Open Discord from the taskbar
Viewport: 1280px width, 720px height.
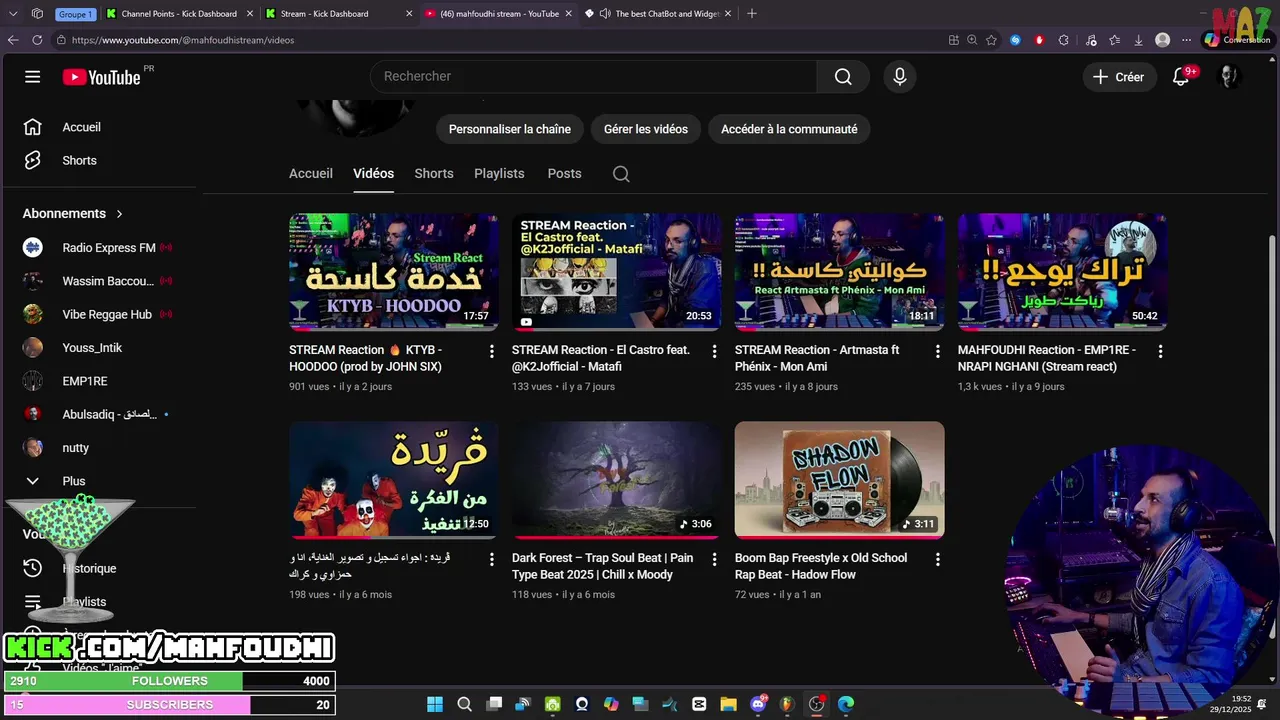pyautogui.click(x=757, y=704)
